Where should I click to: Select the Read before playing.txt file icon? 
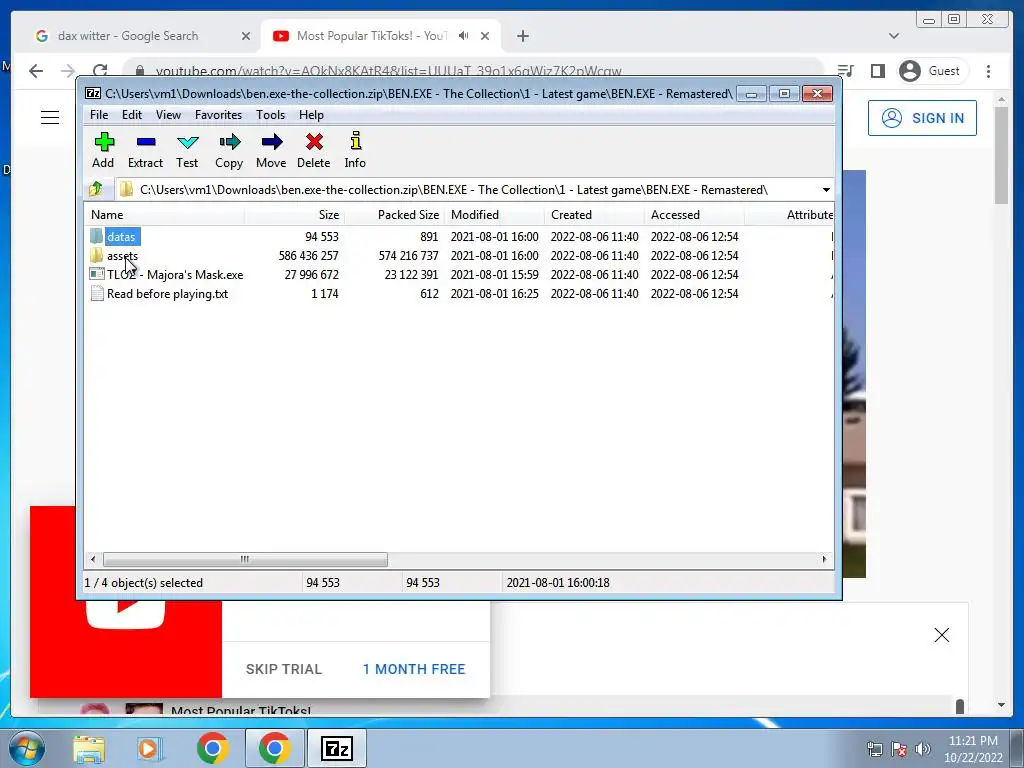97,293
